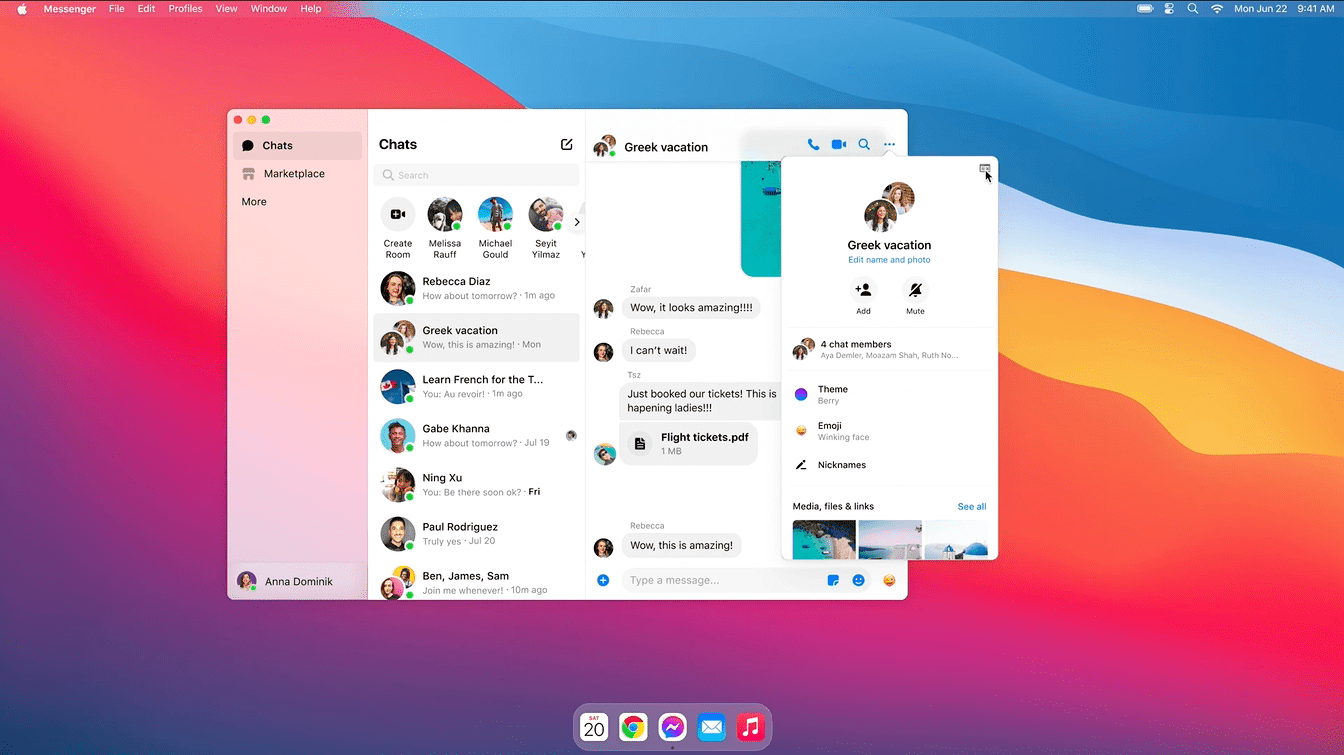Open the Profiles menu in menu bar
The height and width of the screenshot is (755, 1344).
point(185,9)
